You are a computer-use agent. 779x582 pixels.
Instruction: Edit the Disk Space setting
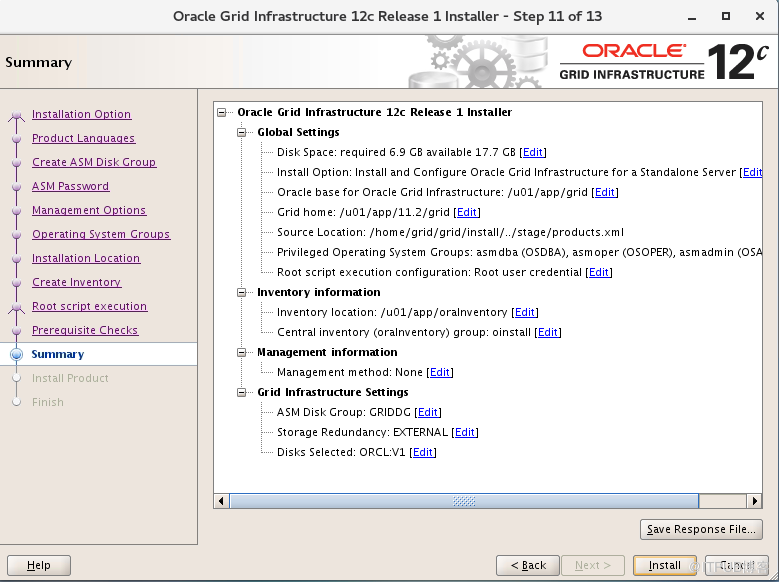(x=533, y=153)
